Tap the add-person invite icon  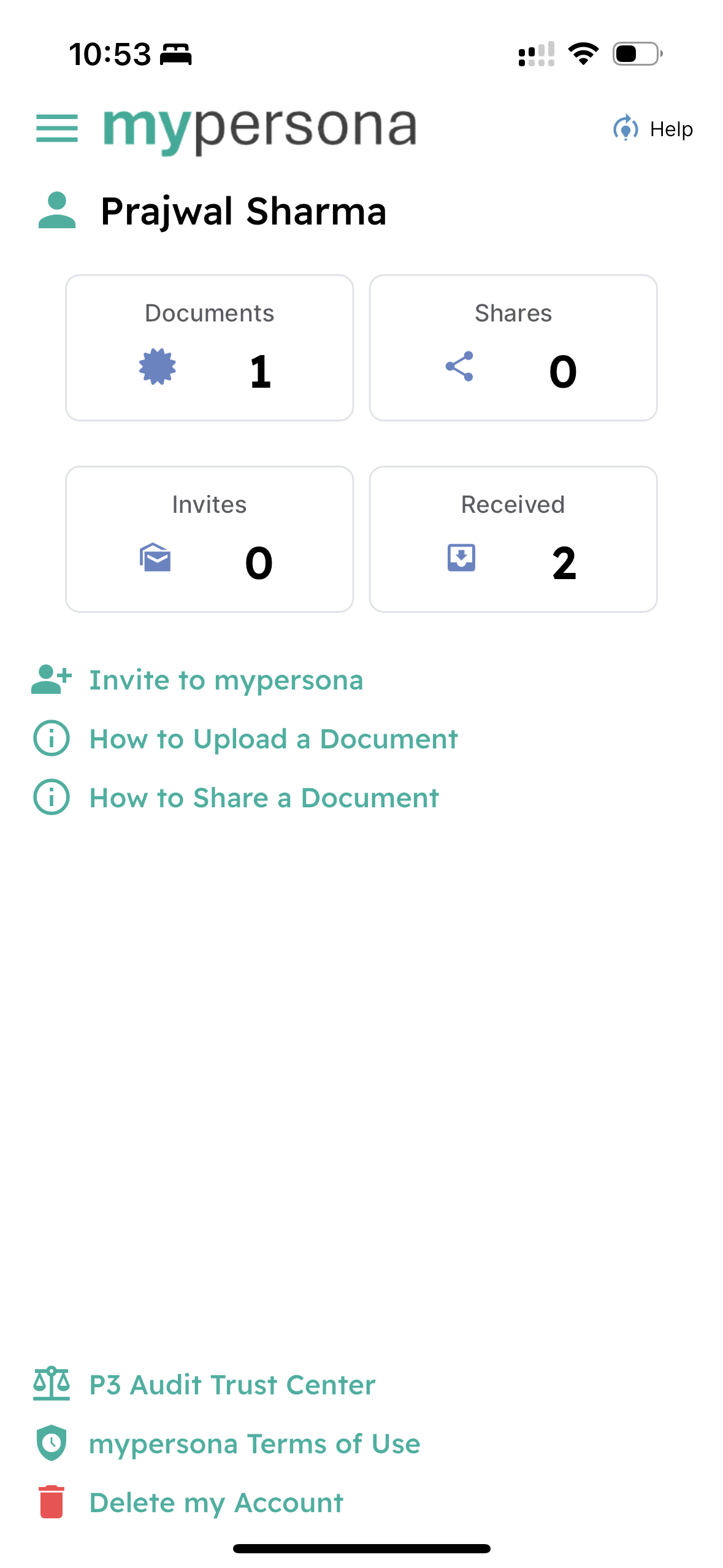(x=52, y=680)
